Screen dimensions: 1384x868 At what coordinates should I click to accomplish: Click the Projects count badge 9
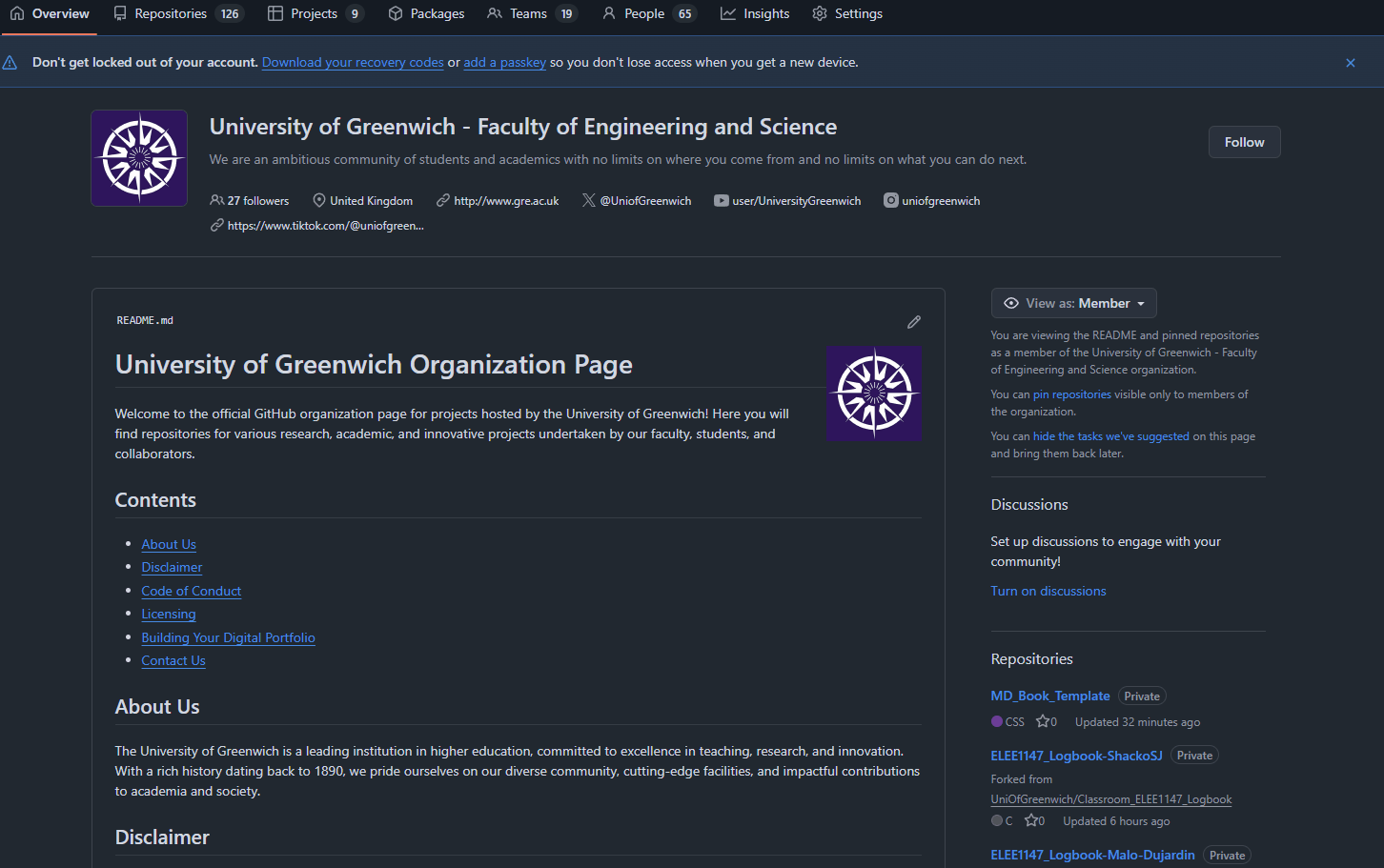[x=355, y=13]
